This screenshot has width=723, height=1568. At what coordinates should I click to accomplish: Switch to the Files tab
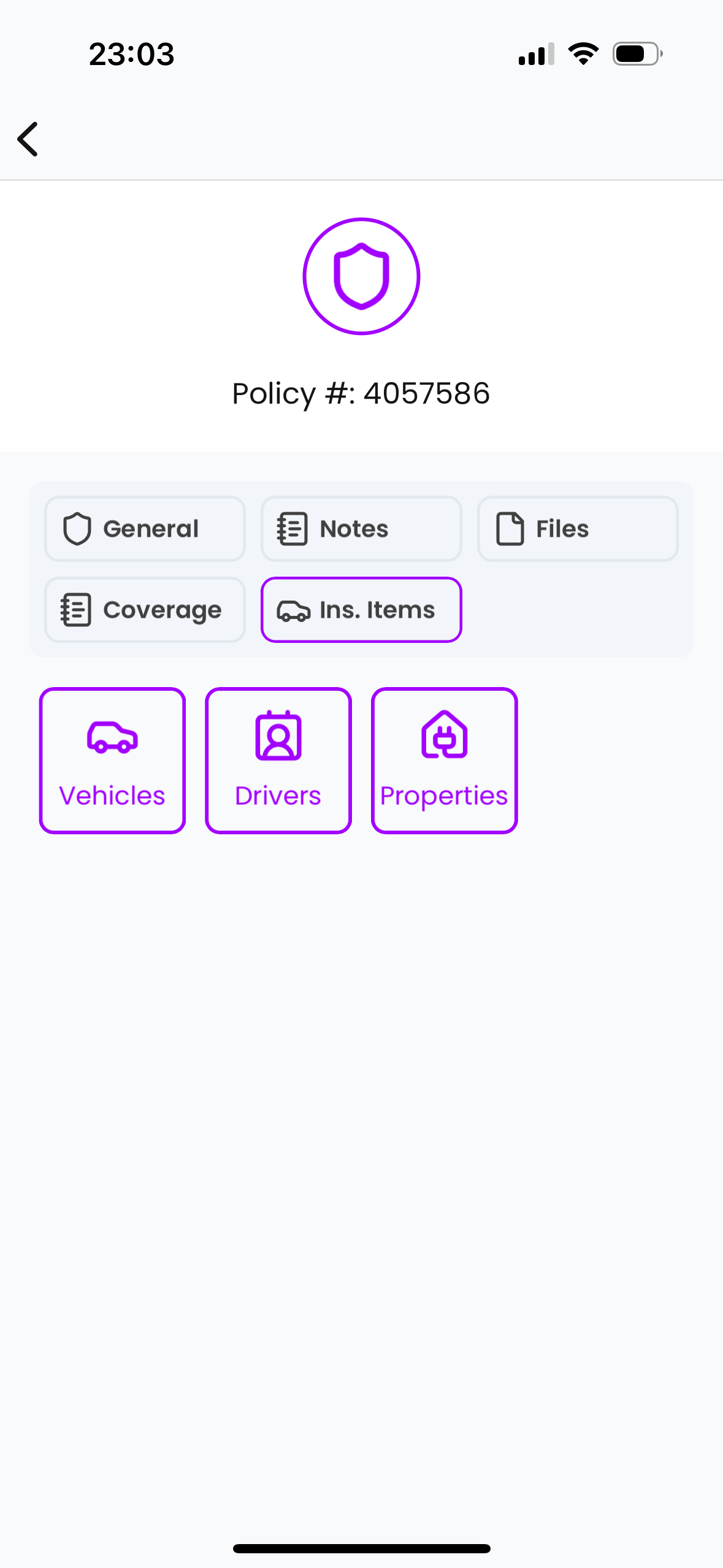point(578,529)
